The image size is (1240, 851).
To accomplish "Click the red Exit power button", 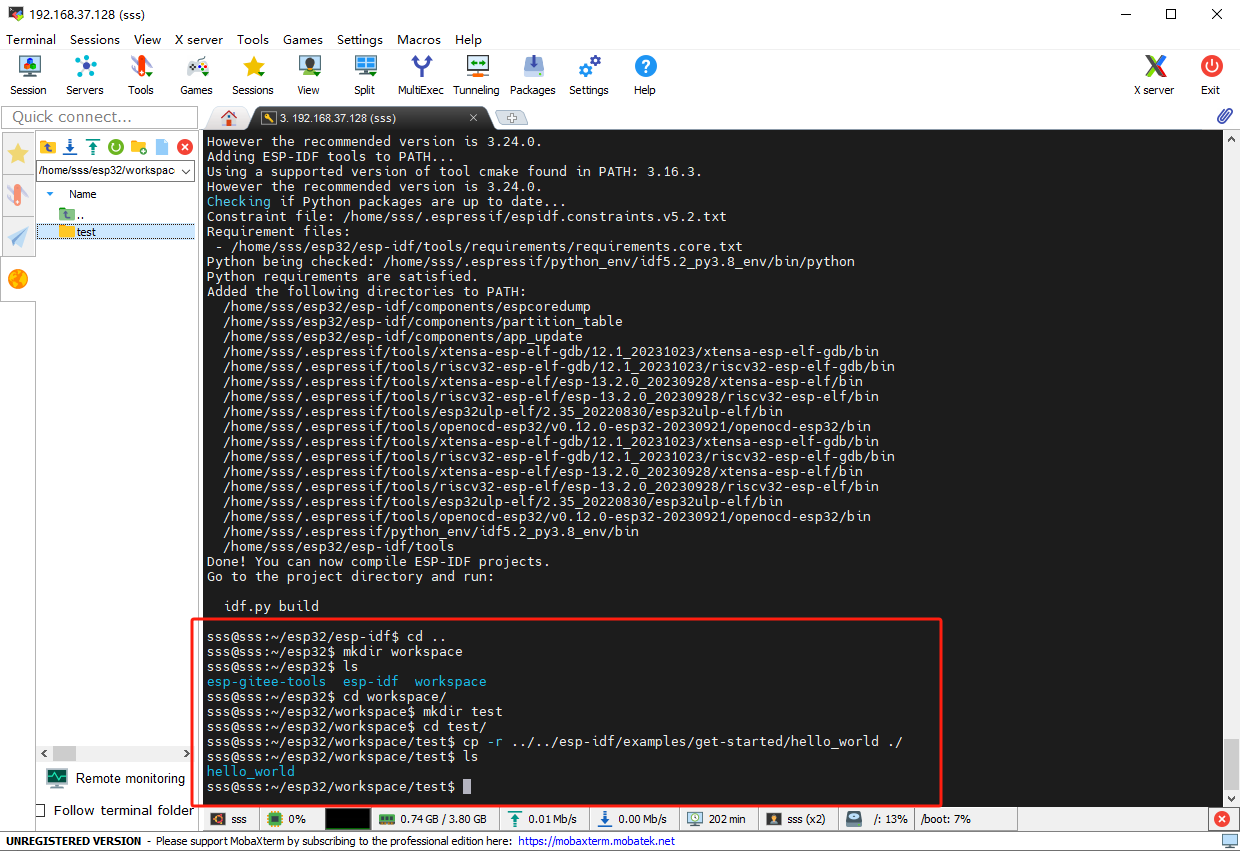I will click(1211, 76).
